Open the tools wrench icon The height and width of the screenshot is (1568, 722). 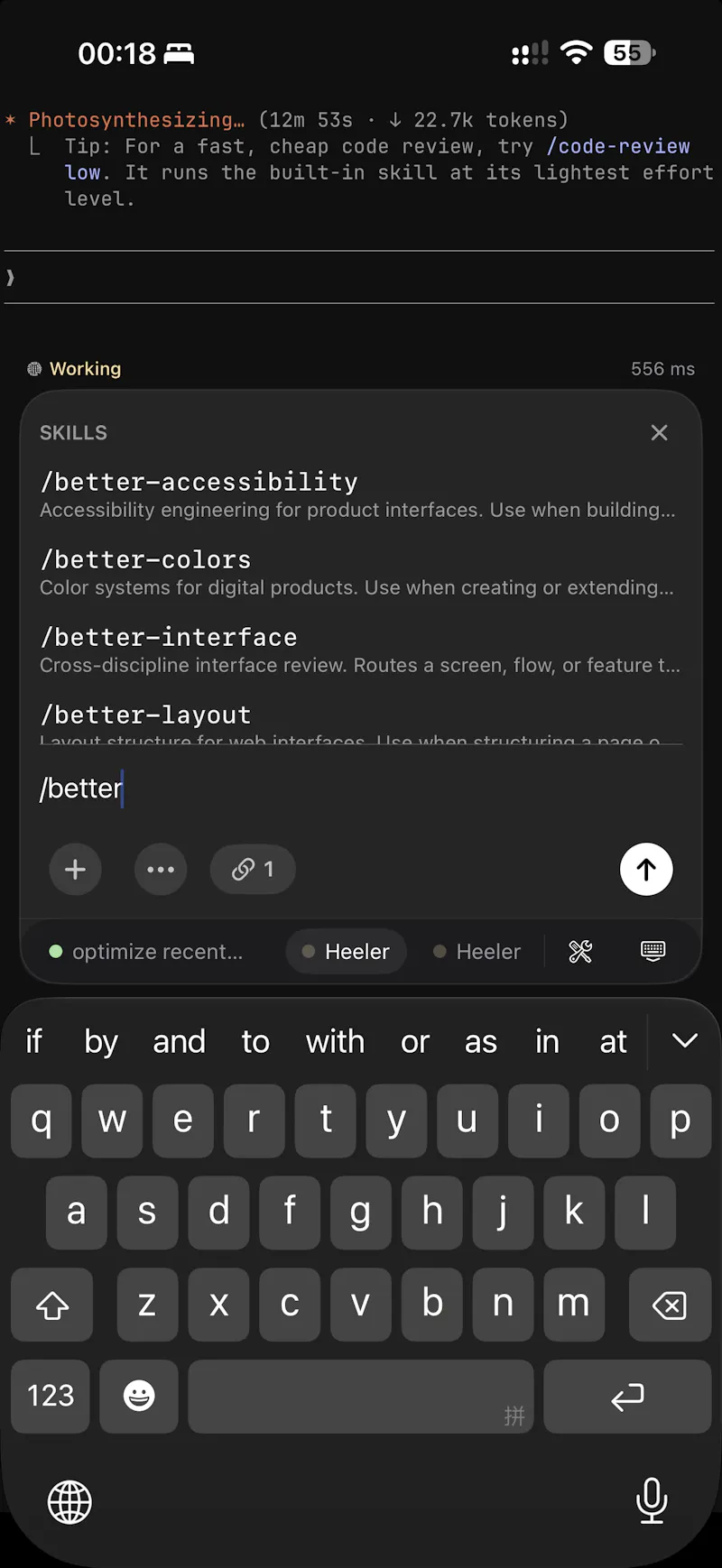coord(580,951)
